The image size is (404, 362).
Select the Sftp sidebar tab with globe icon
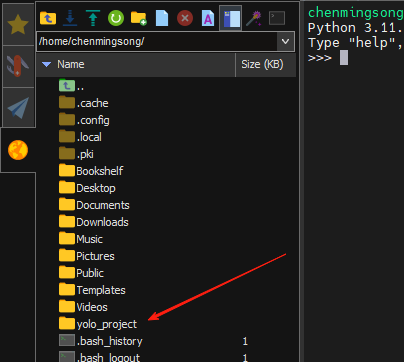[x=18, y=150]
